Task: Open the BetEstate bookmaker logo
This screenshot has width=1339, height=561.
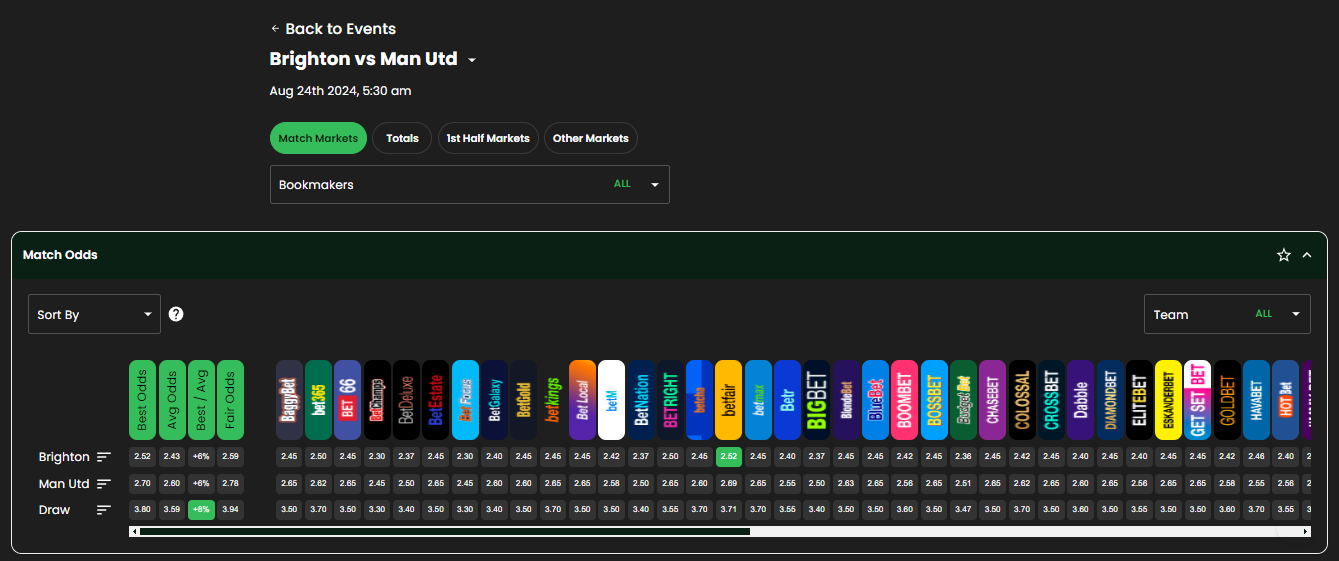Action: pyautogui.click(x=435, y=400)
